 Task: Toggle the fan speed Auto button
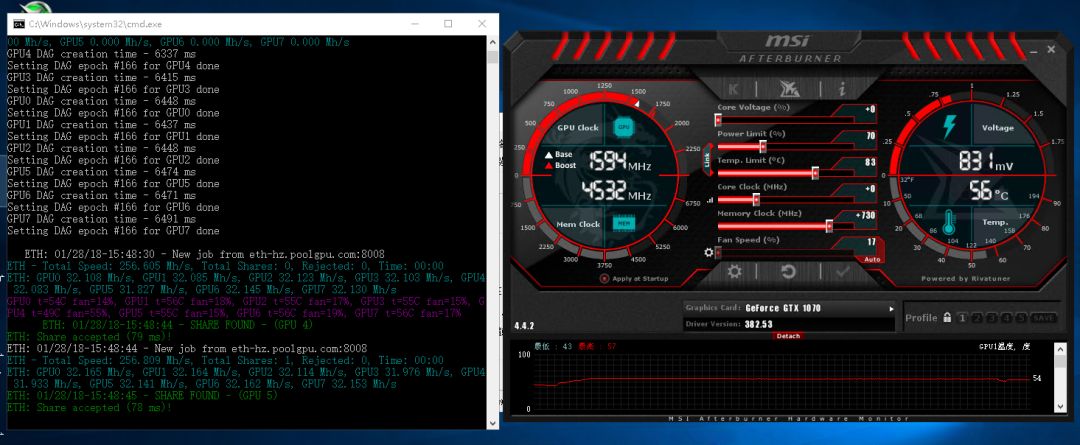coord(871,260)
